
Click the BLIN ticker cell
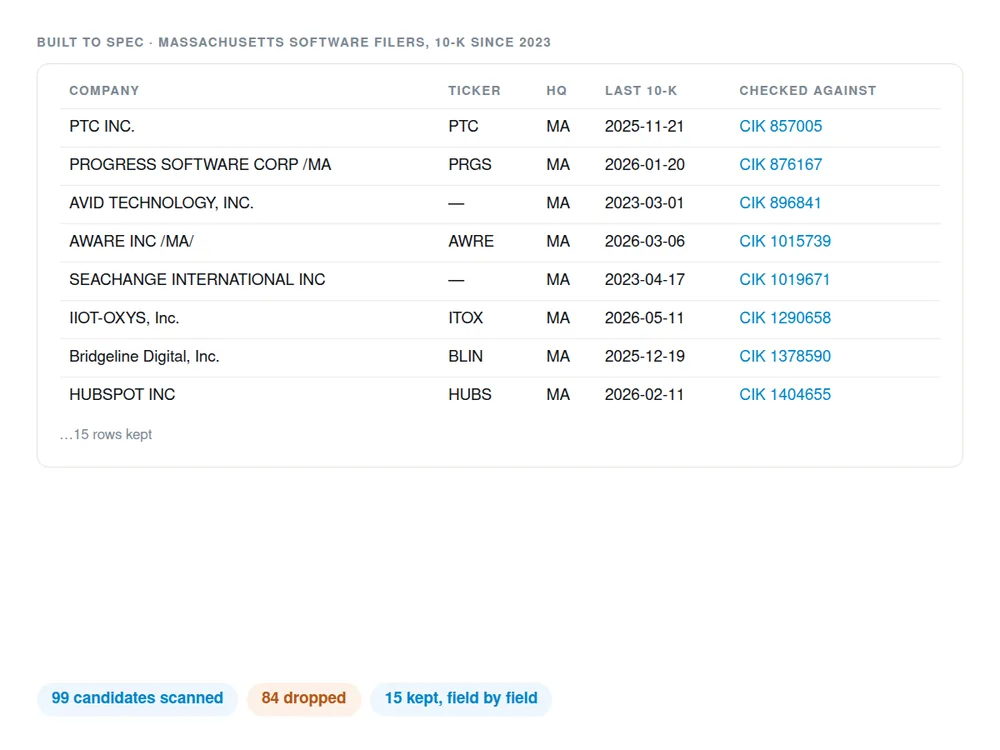(466, 356)
